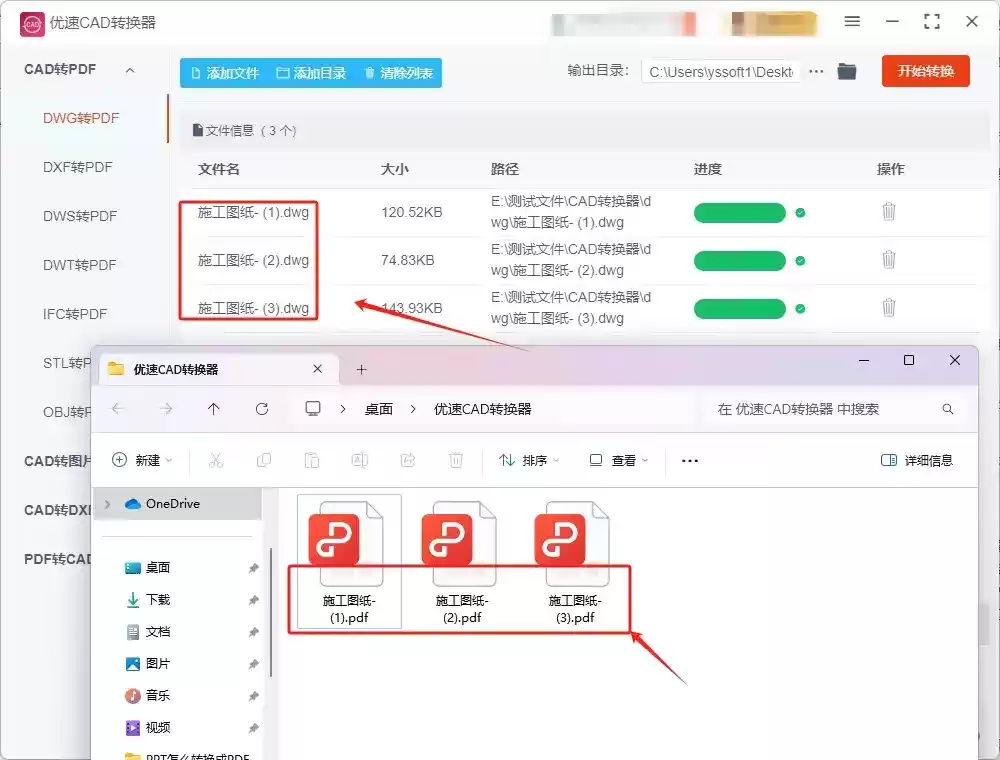The width and height of the screenshot is (1000, 760).
Task: Open output directory via folder icon
Action: (x=846, y=71)
